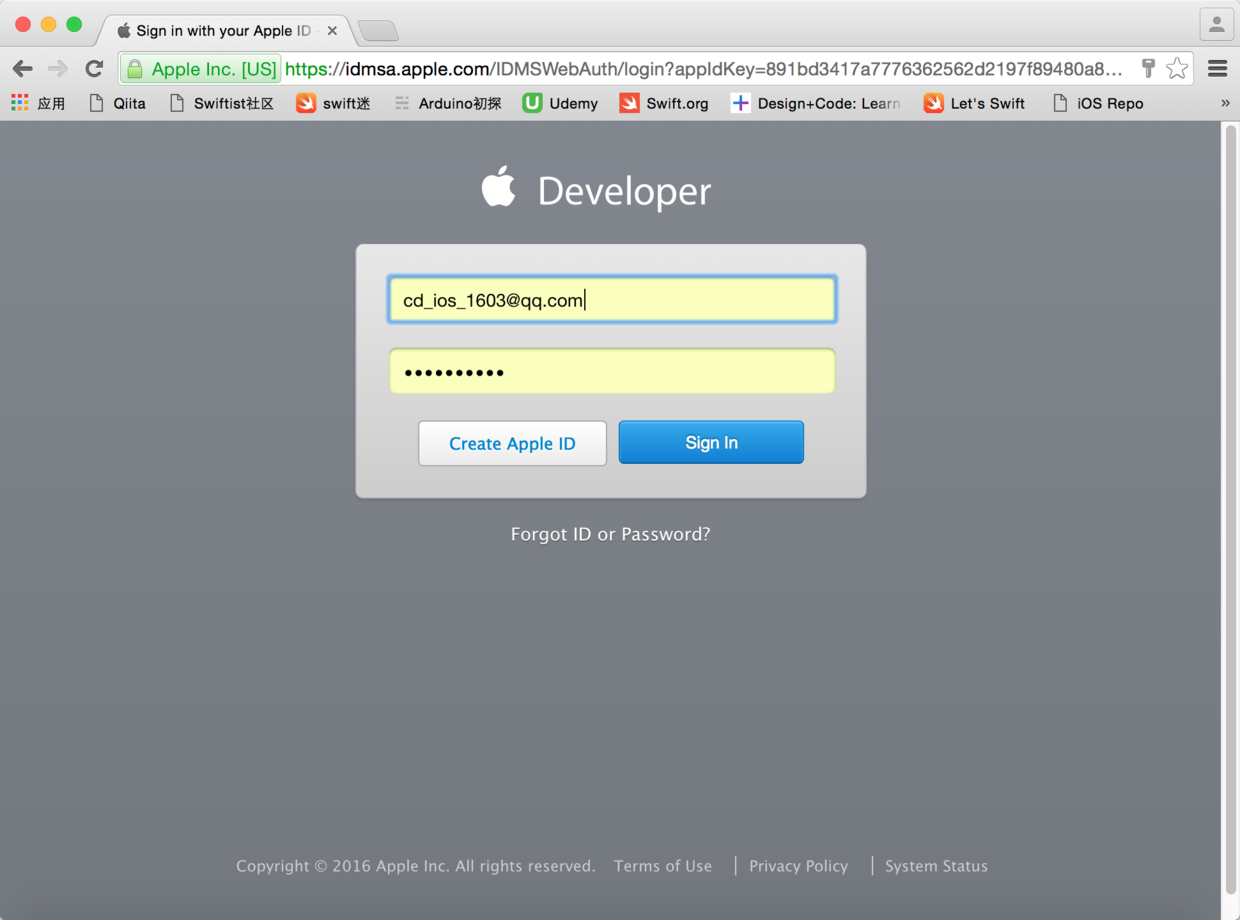This screenshot has width=1240, height=920.
Task: Click the blue Sign In button
Action: (x=711, y=442)
